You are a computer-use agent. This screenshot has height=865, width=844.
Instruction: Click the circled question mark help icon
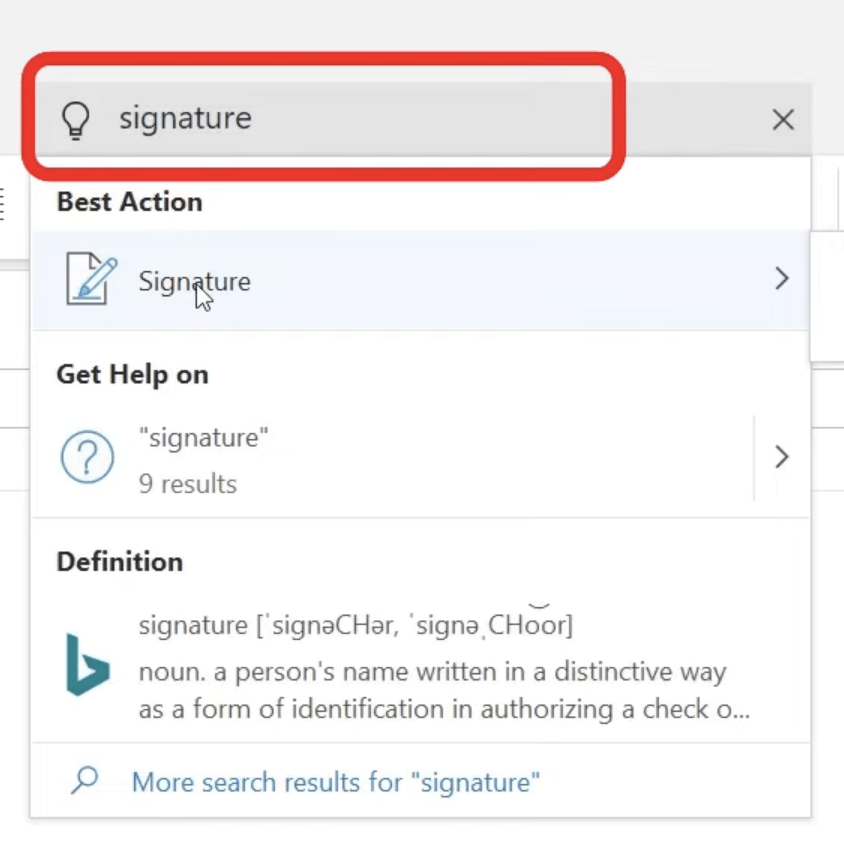(x=87, y=457)
